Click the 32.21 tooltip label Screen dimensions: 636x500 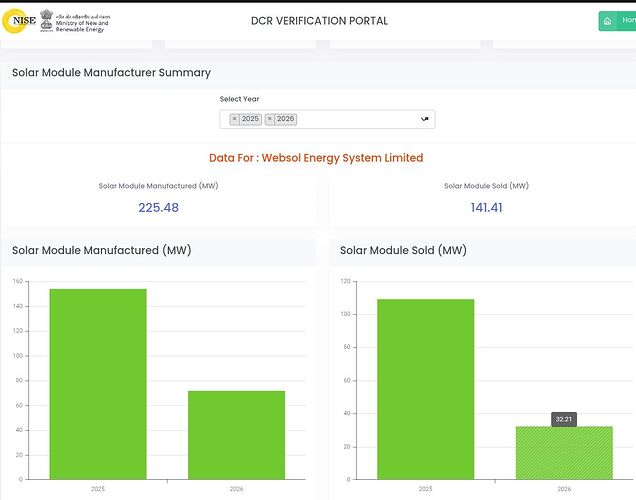pos(564,419)
